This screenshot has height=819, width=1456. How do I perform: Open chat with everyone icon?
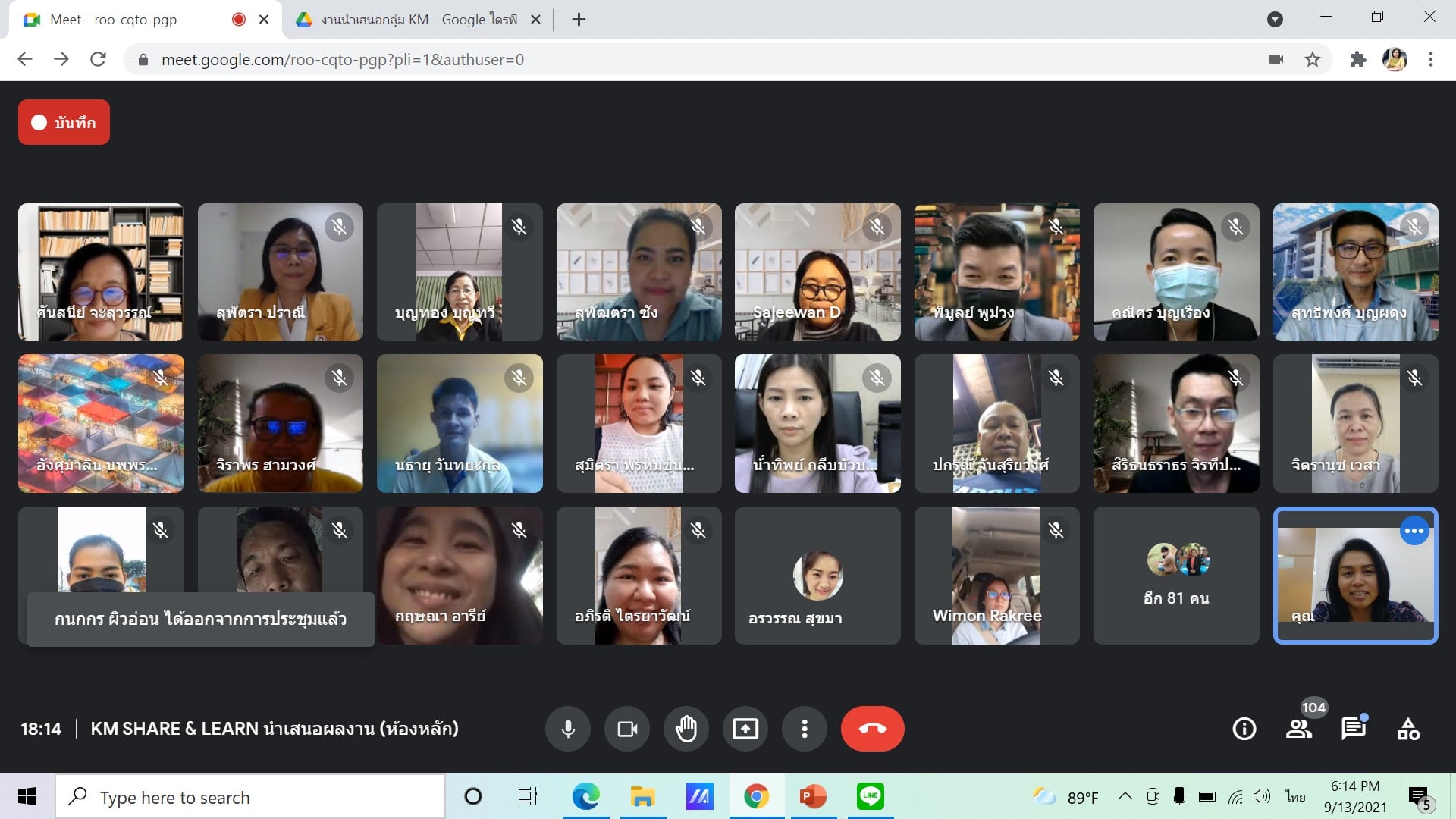1354,729
